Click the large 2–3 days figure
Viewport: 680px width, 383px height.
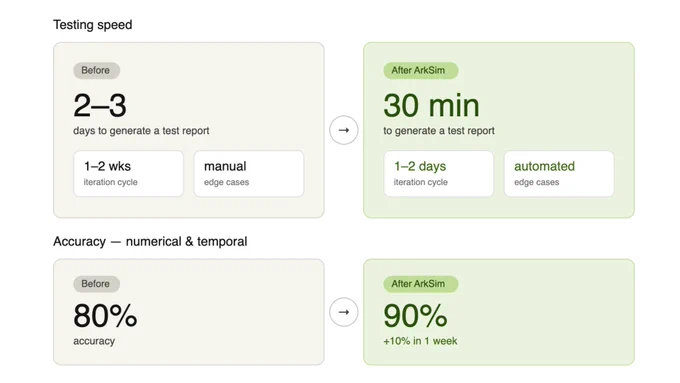click(100, 105)
